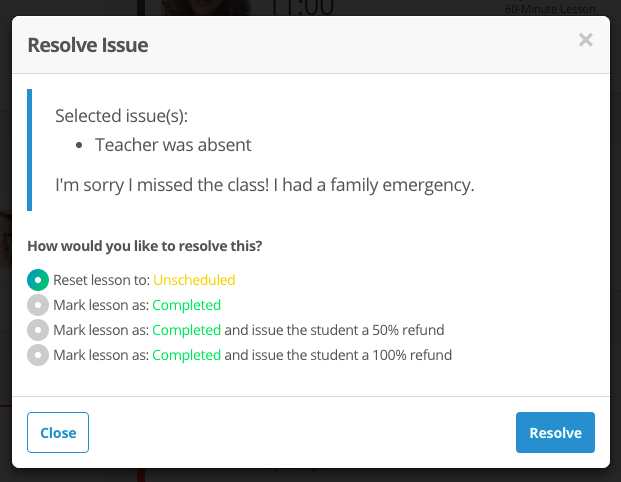Select the Completed with 100% refund radio button
The image size is (621, 482).
tap(38, 355)
